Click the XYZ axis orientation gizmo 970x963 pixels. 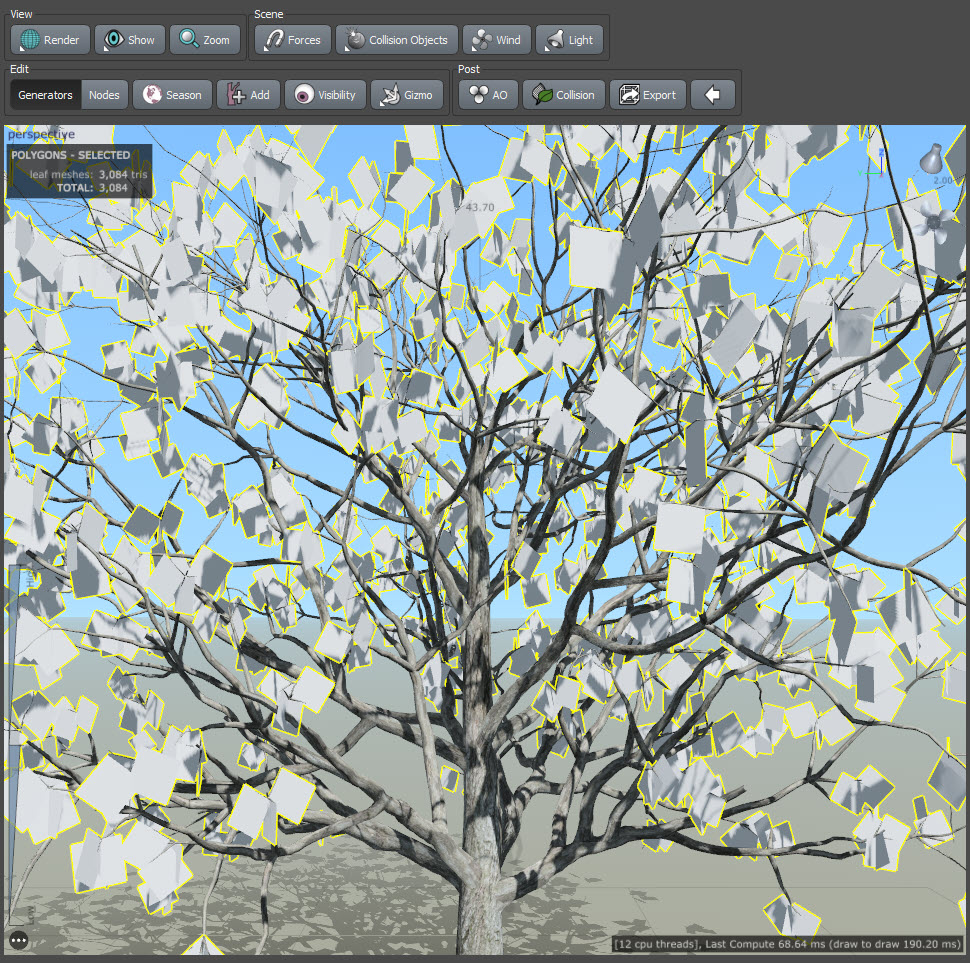[873, 164]
